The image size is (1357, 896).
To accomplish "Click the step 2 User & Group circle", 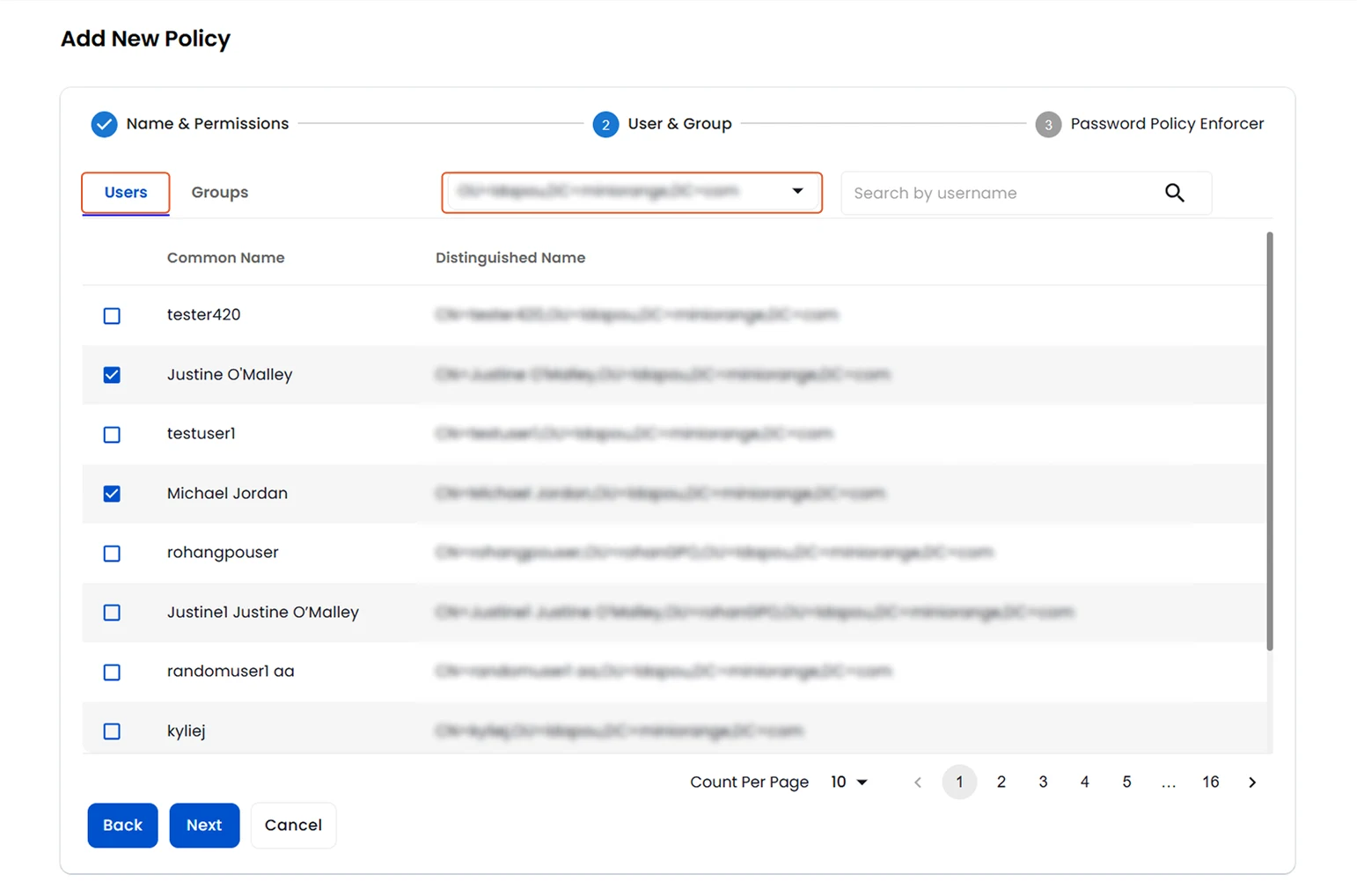I will coord(605,124).
